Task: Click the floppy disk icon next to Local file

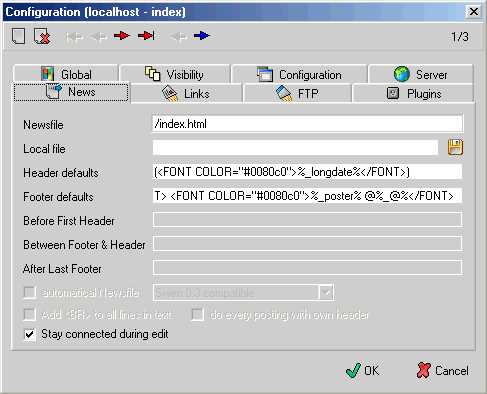Action: coord(455,147)
